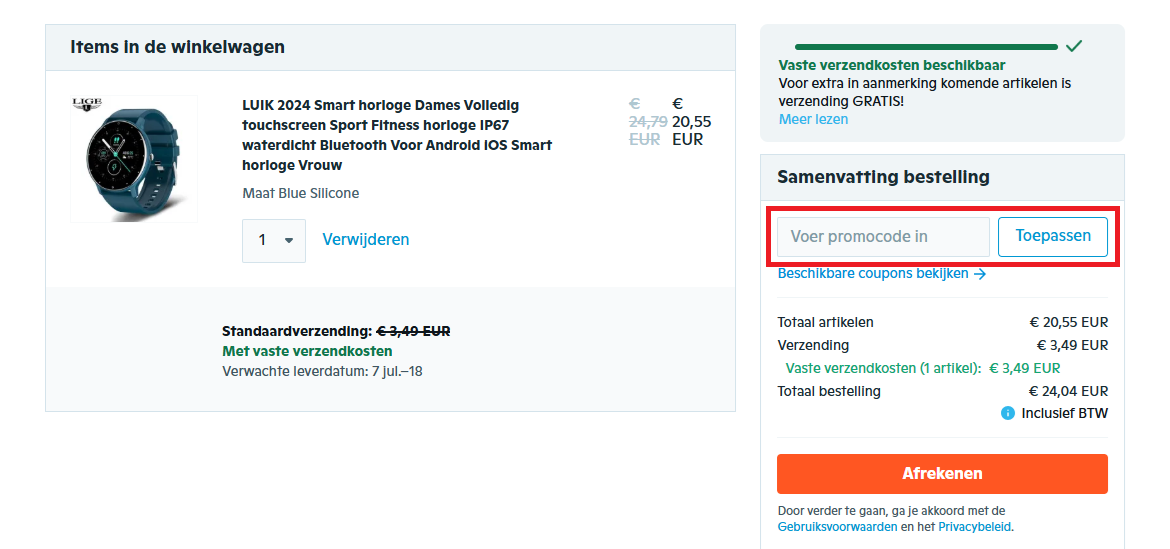Click the green flat-shipping progress bar
Image resolution: width=1170 pixels, height=549 pixels.
tap(925, 47)
